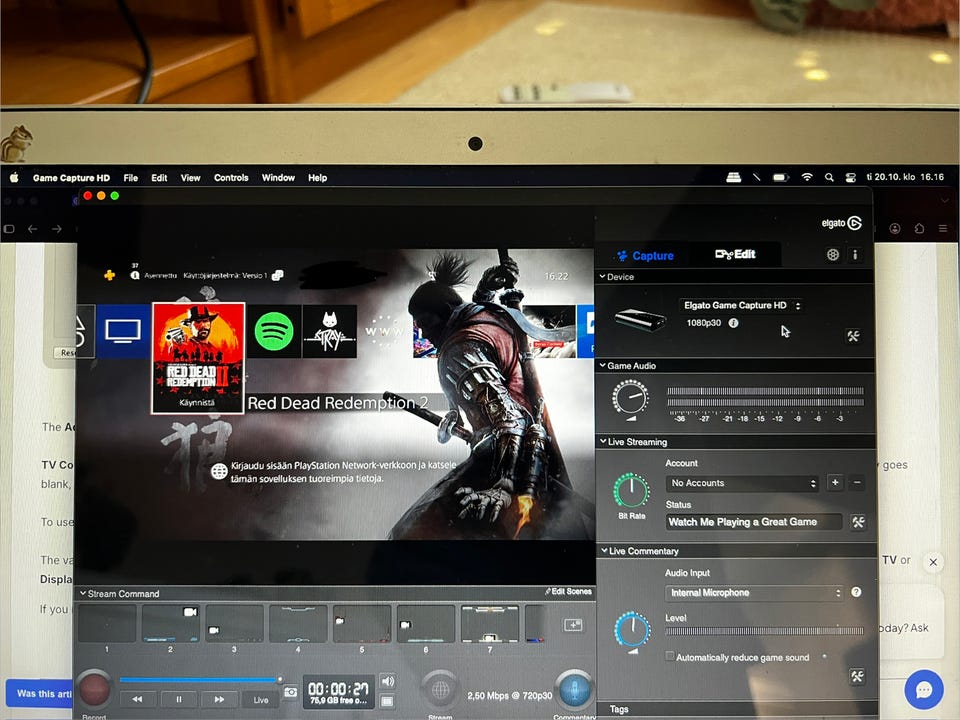Open the Controls menu
This screenshot has height=720, width=960.
click(231, 178)
